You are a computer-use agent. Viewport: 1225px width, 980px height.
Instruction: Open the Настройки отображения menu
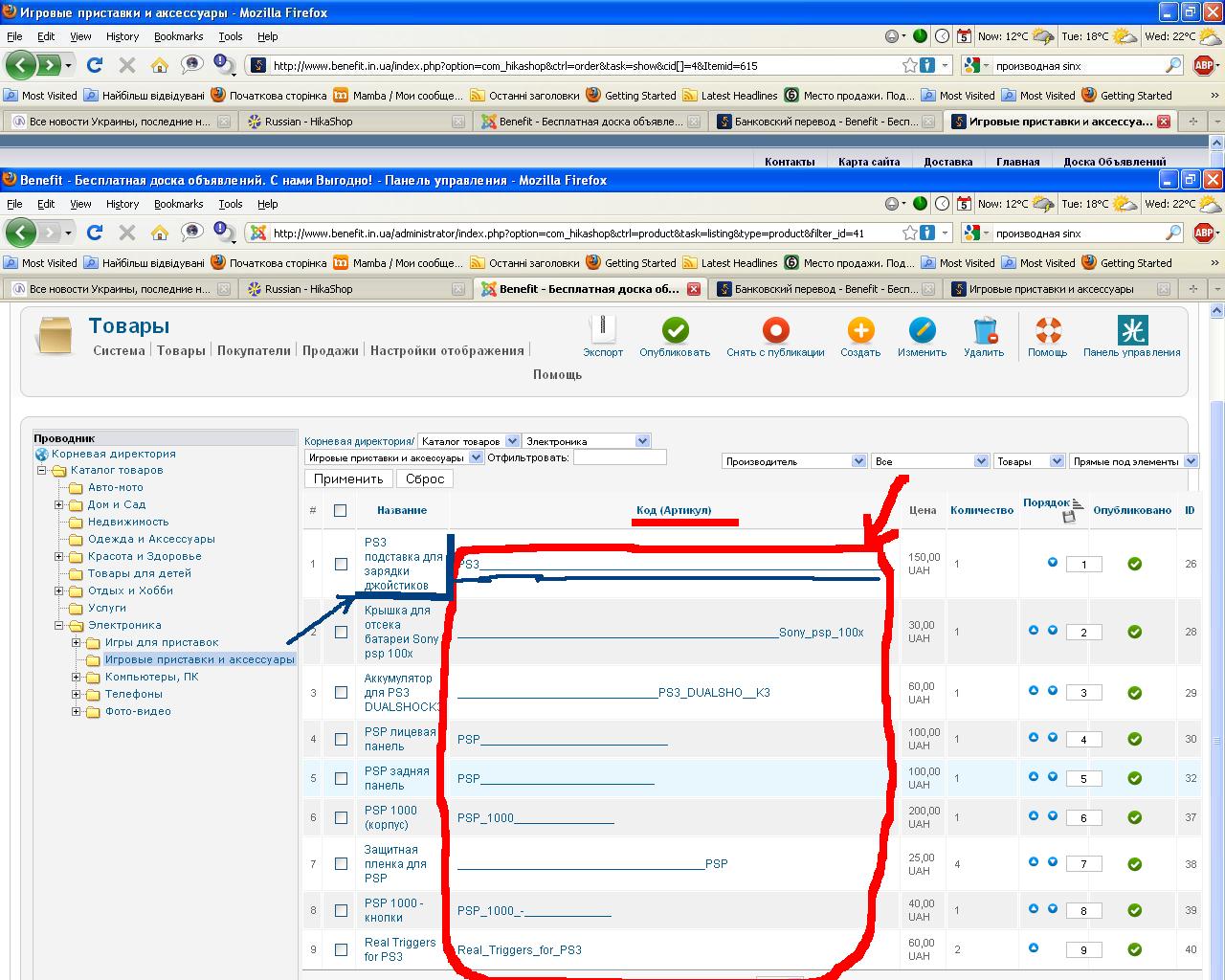[447, 350]
